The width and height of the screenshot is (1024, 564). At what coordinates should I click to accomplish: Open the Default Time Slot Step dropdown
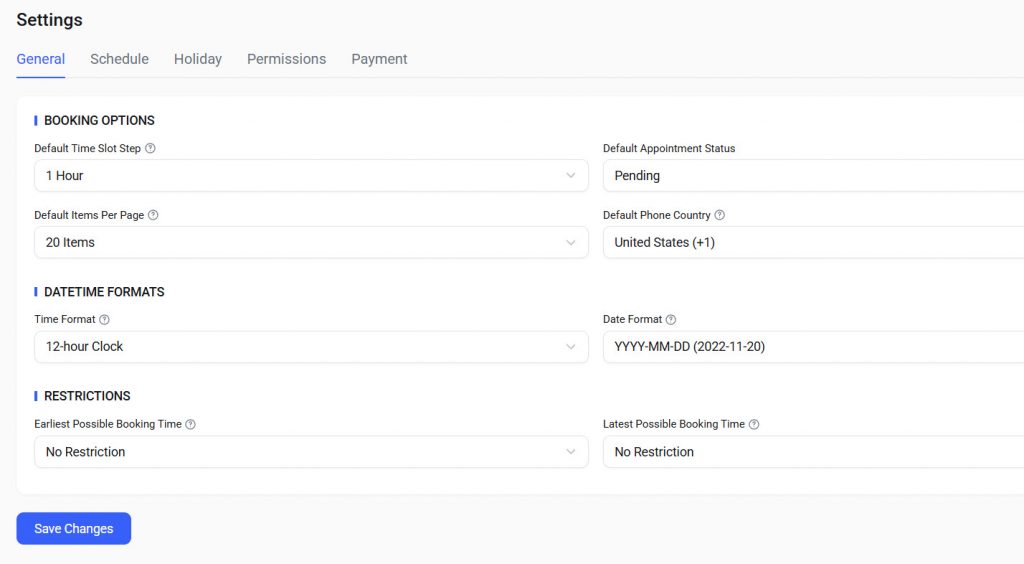click(310, 176)
